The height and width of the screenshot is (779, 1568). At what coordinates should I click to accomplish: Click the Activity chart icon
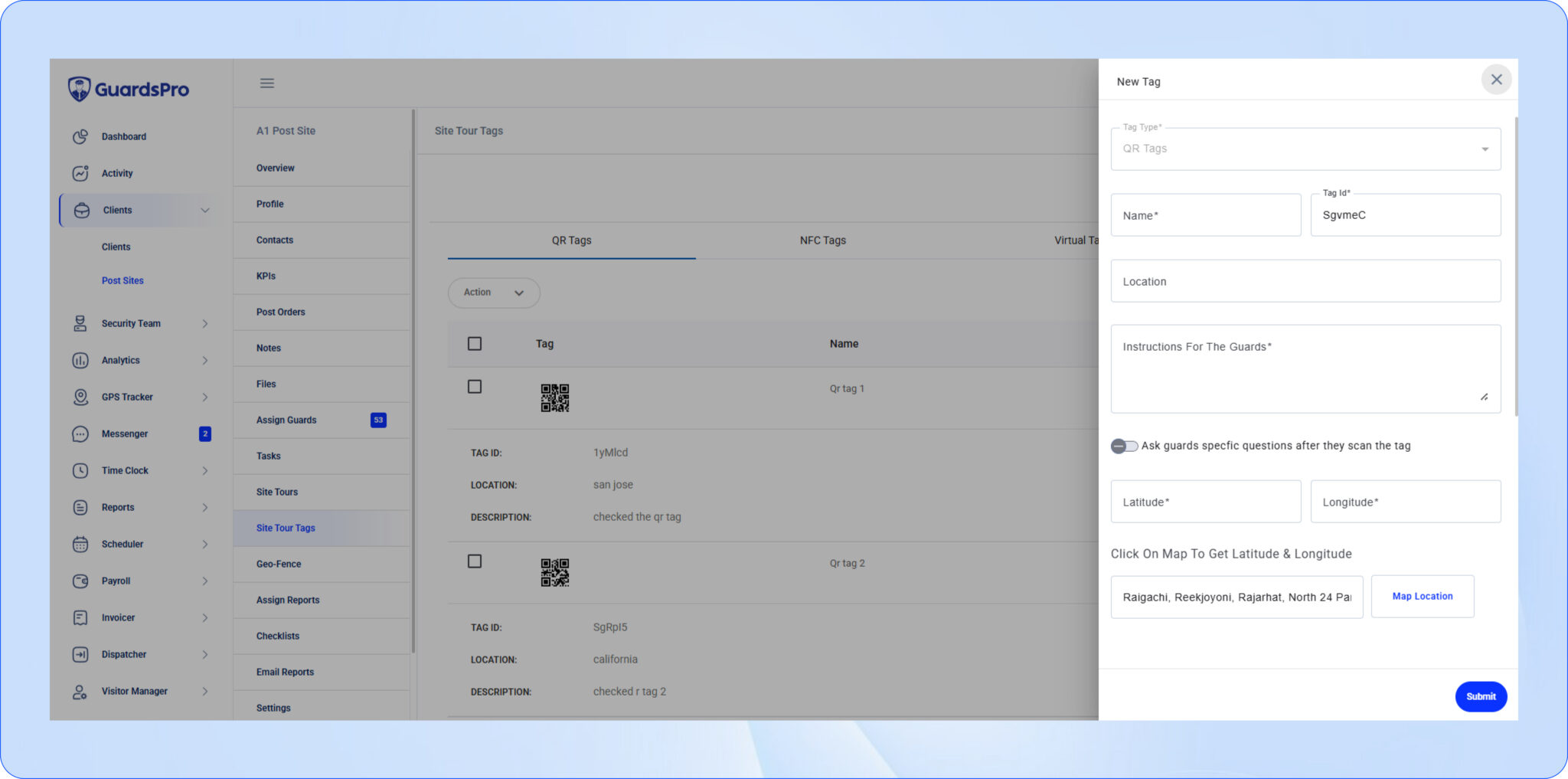pos(80,173)
